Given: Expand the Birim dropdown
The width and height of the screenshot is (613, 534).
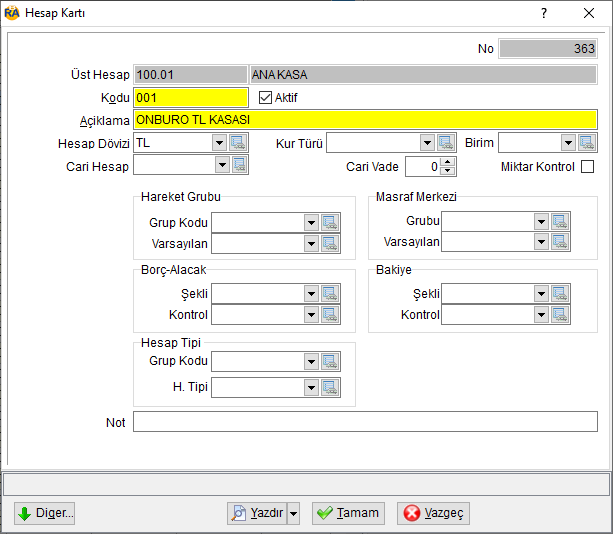Looking at the screenshot, I should (x=568, y=143).
